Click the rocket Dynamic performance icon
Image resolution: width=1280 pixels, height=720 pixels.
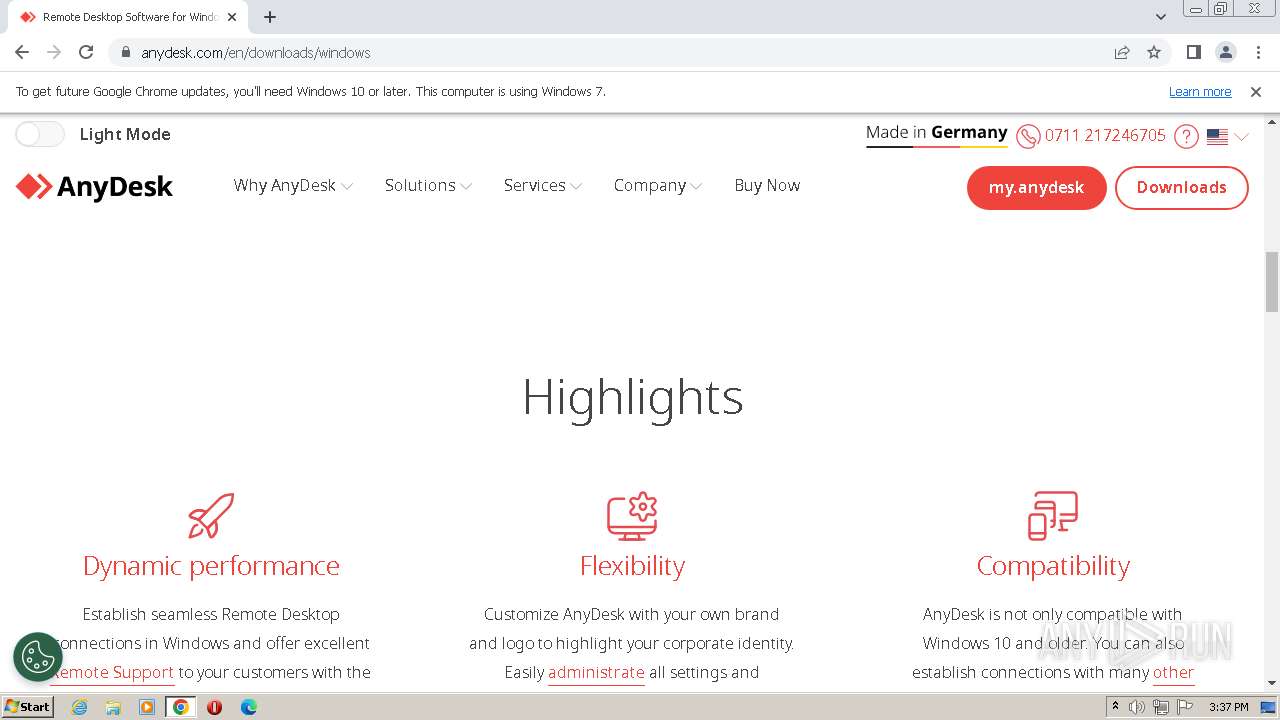pos(211,516)
